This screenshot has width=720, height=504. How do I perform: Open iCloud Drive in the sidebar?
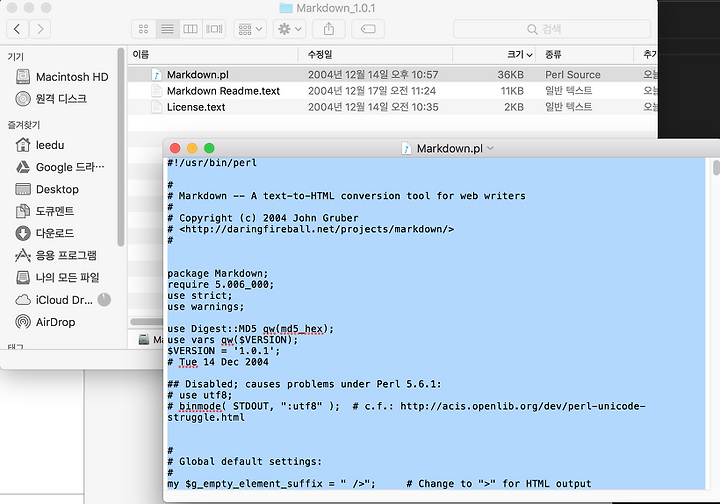[54, 300]
